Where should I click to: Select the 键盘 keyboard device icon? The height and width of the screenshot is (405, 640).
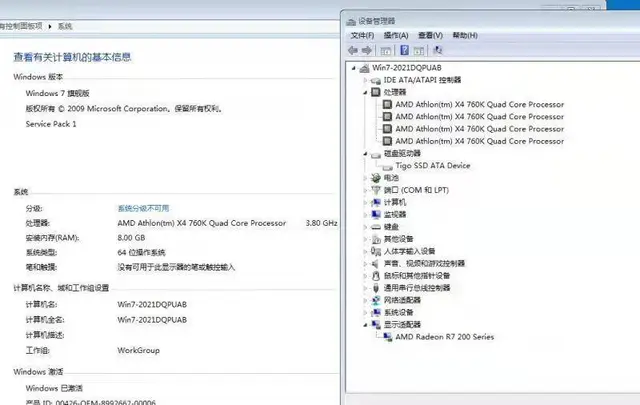click(x=376, y=227)
